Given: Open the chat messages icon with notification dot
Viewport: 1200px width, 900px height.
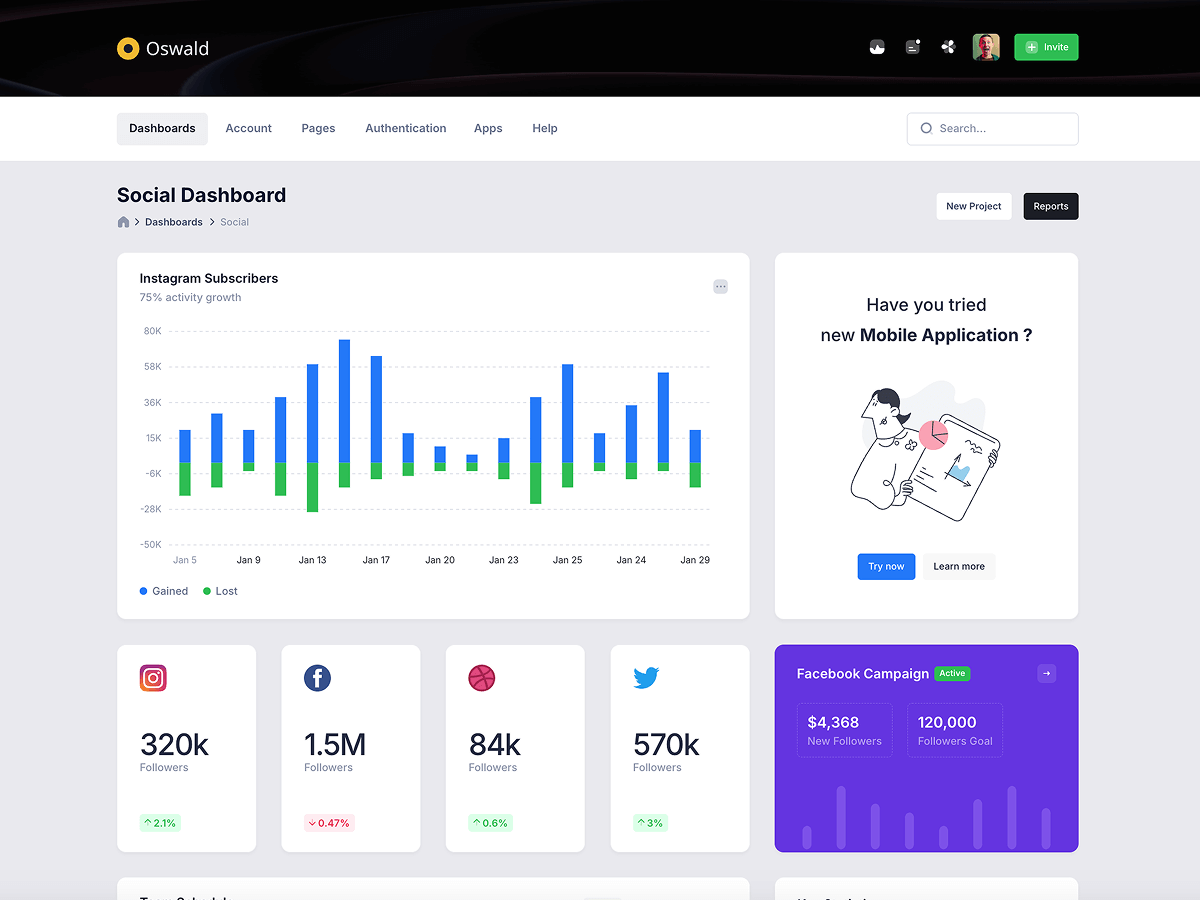Looking at the screenshot, I should (x=912, y=47).
